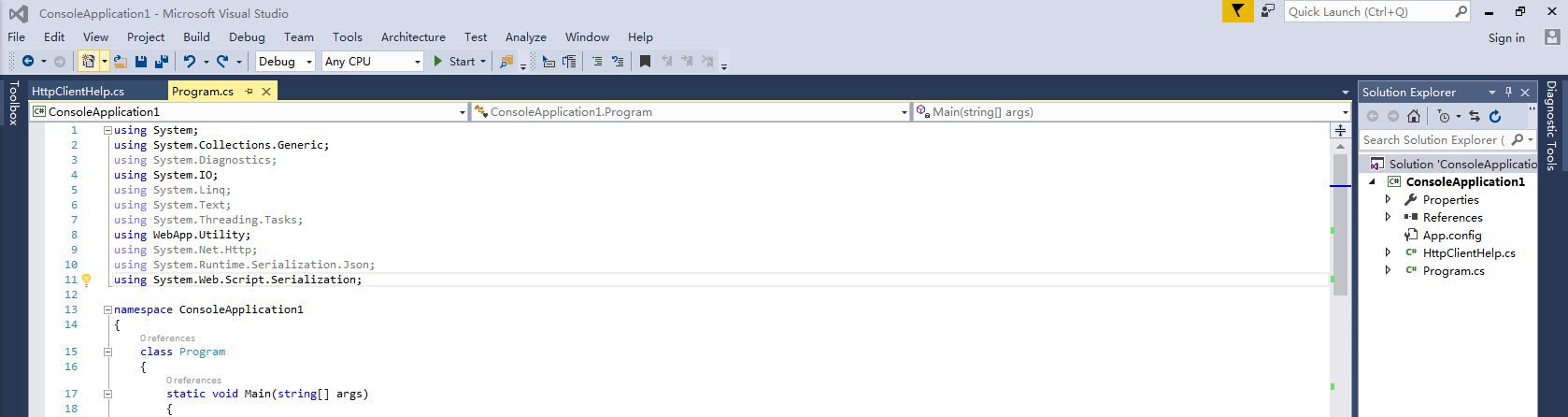Switch to the HttpClientHelp.cs tab
The height and width of the screenshot is (417, 1568).
78,92
